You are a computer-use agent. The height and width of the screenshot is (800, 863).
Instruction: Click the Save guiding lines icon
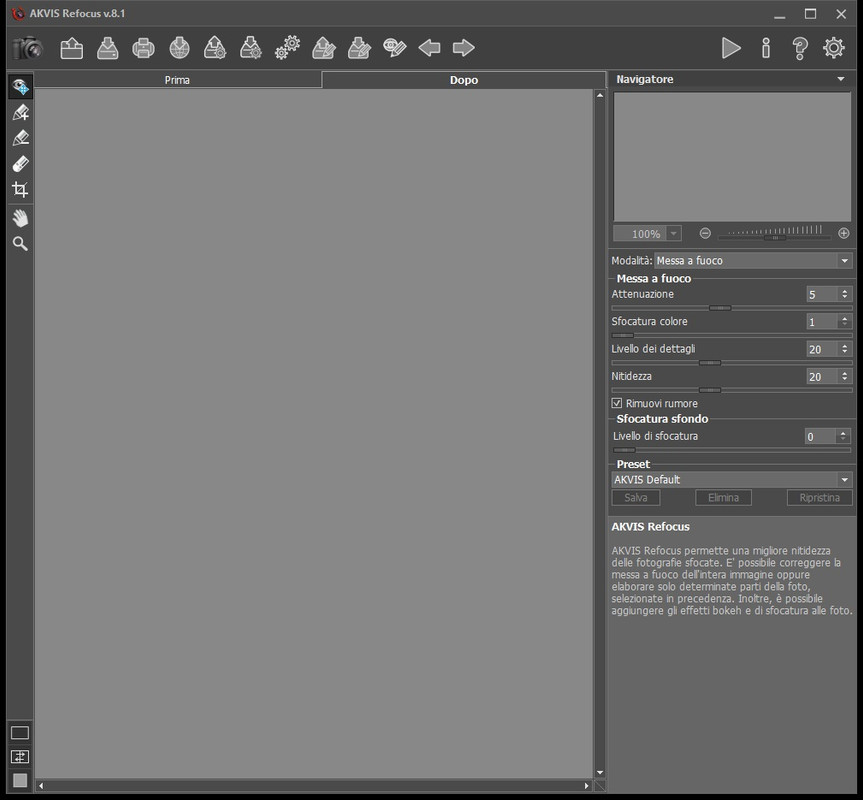tap(359, 48)
